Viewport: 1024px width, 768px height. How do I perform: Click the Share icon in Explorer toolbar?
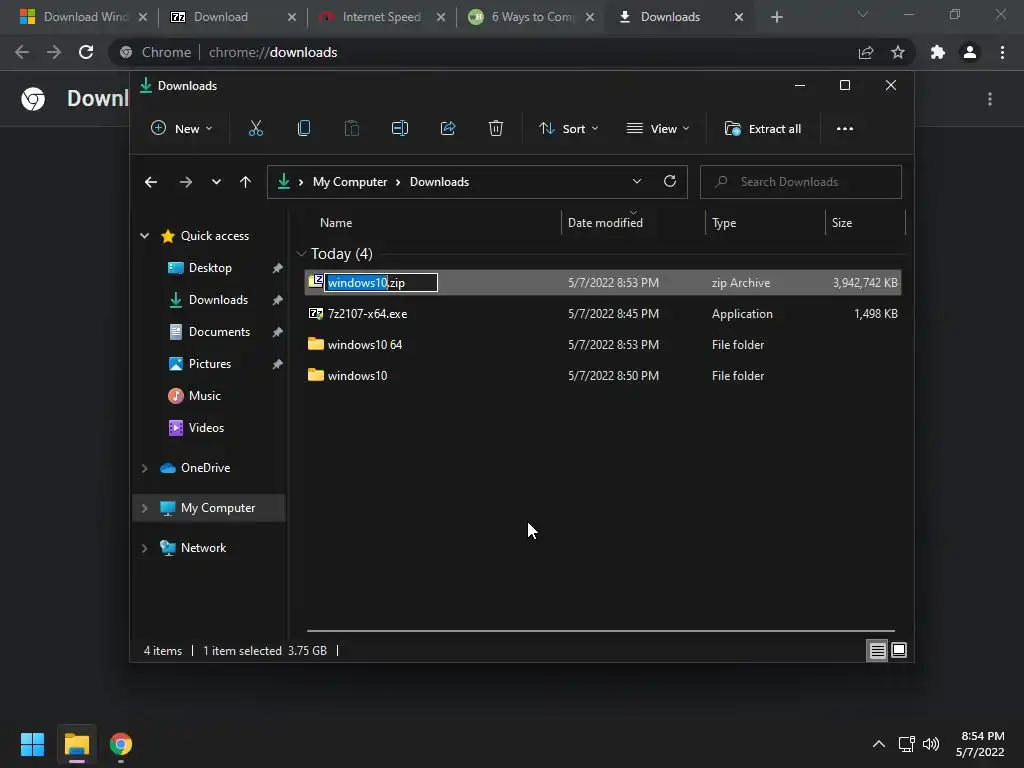[448, 129]
